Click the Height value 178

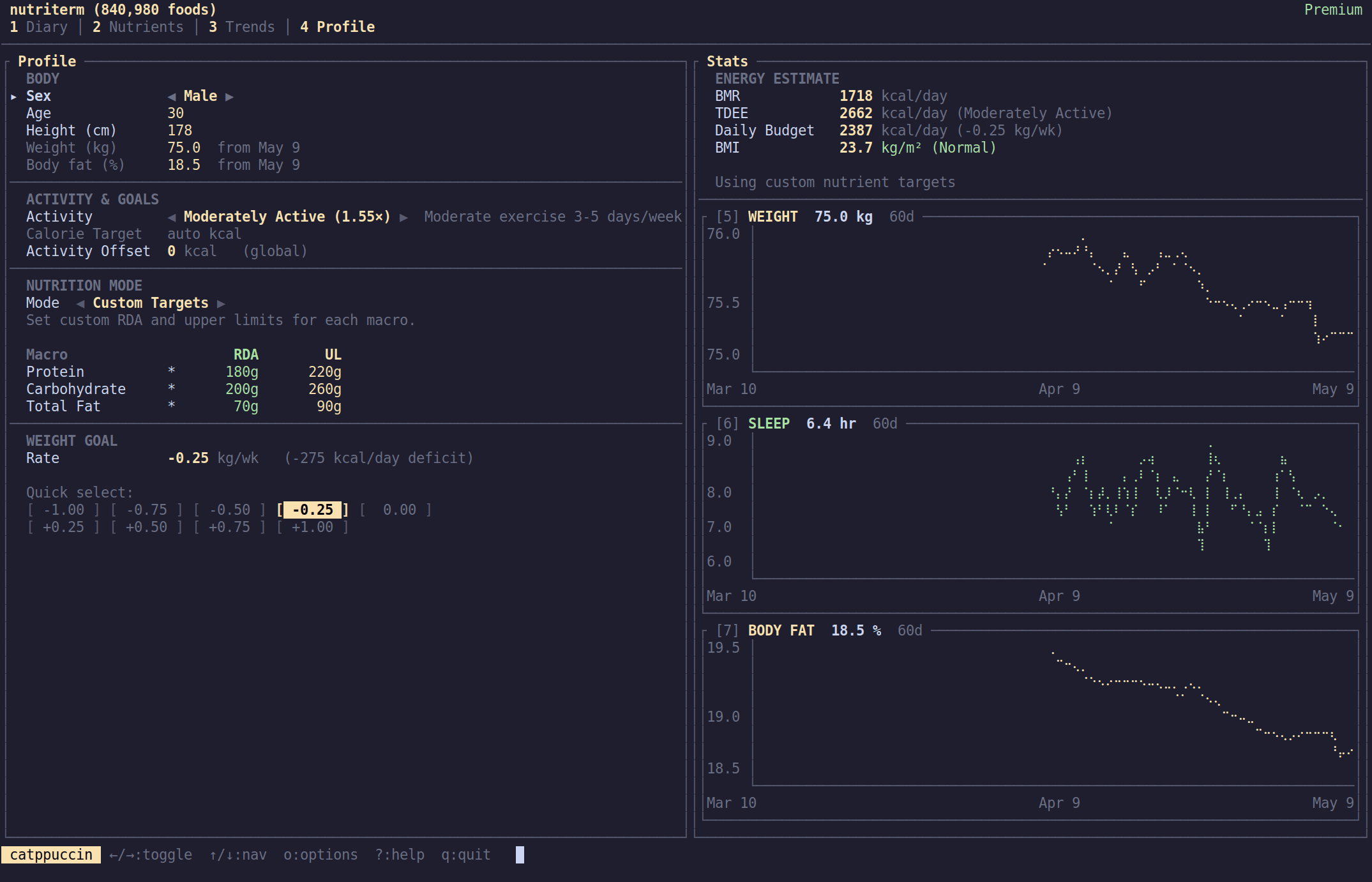point(180,130)
